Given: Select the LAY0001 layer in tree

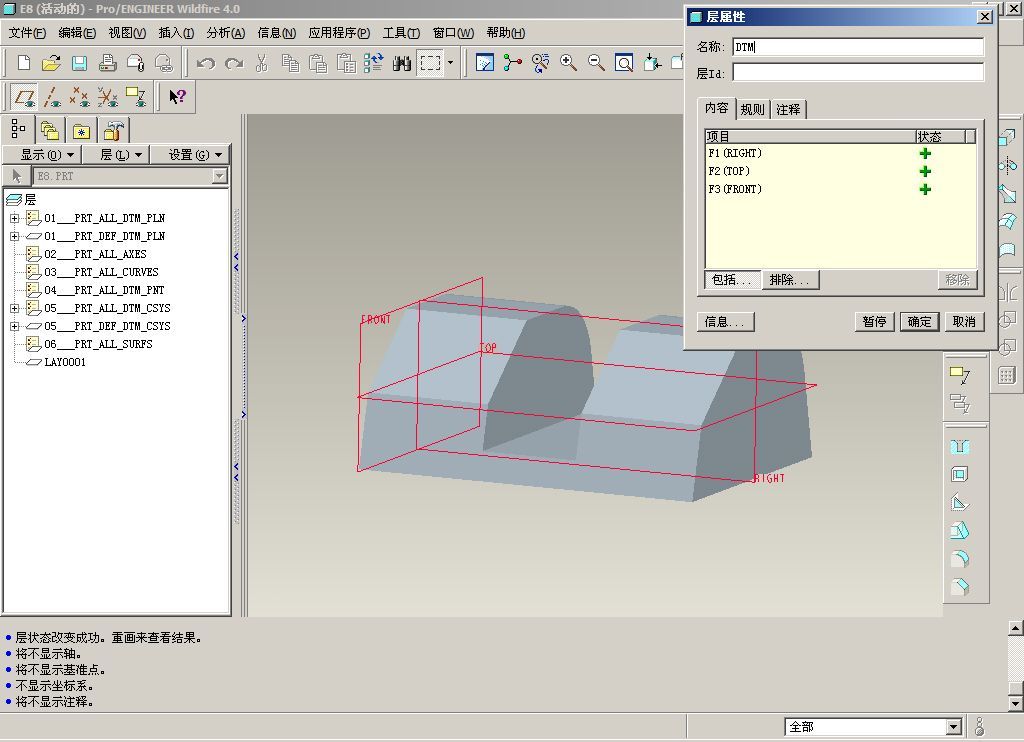Looking at the screenshot, I should coord(65,363).
